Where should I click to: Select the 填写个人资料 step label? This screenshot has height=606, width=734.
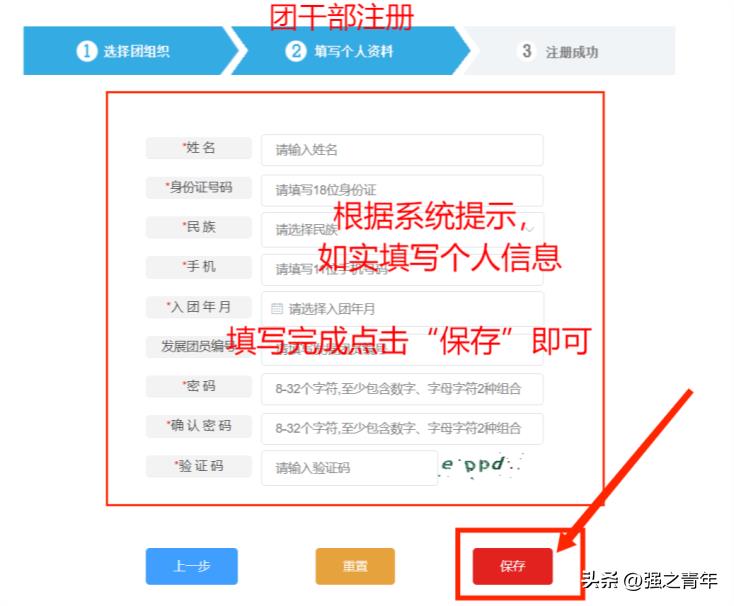(353, 52)
